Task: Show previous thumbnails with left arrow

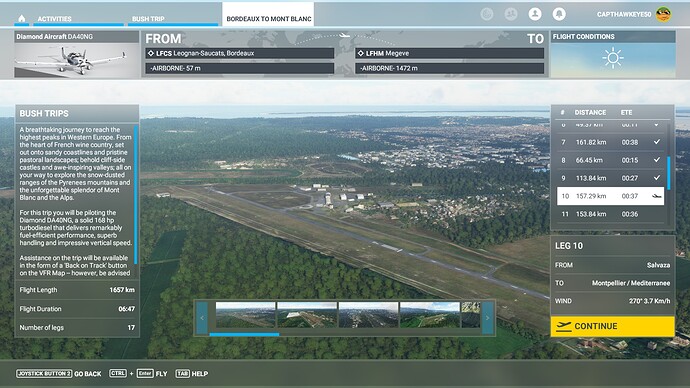Action: coord(202,318)
